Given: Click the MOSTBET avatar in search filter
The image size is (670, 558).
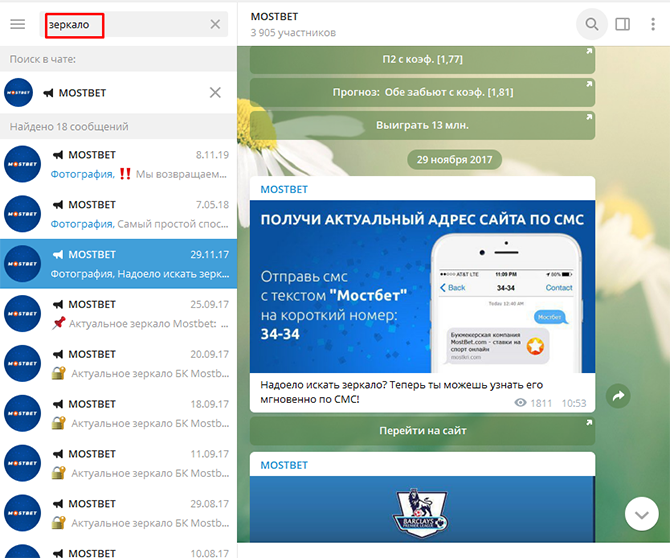Looking at the screenshot, I should point(18,92).
